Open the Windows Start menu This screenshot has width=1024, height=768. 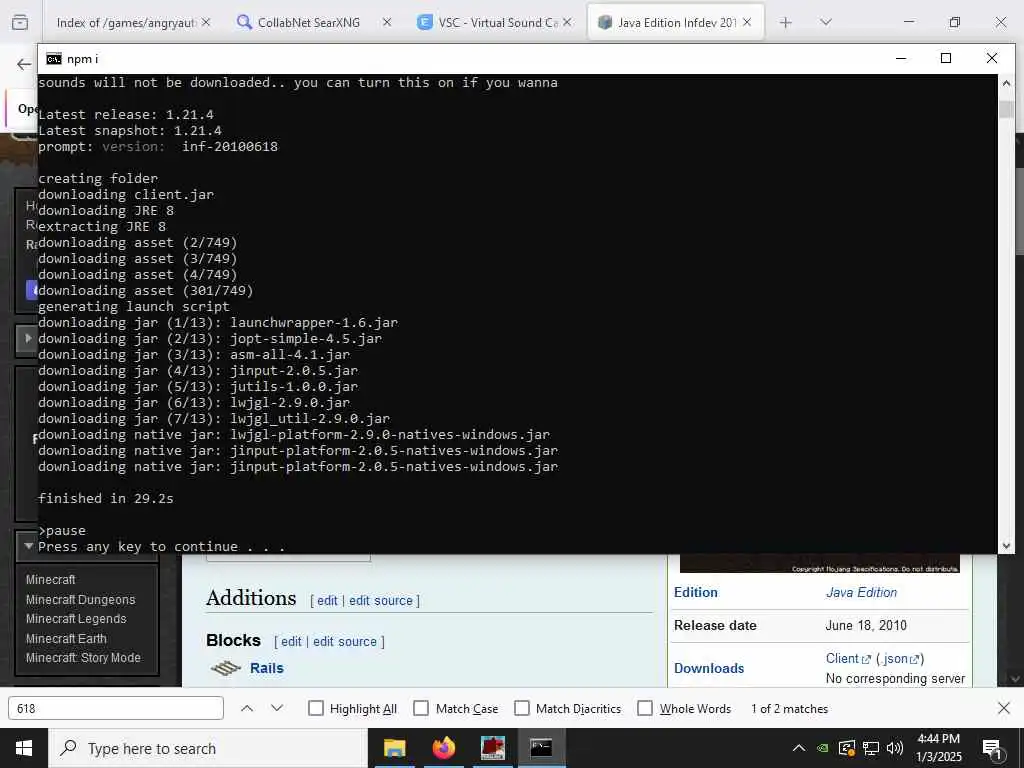(x=24, y=748)
